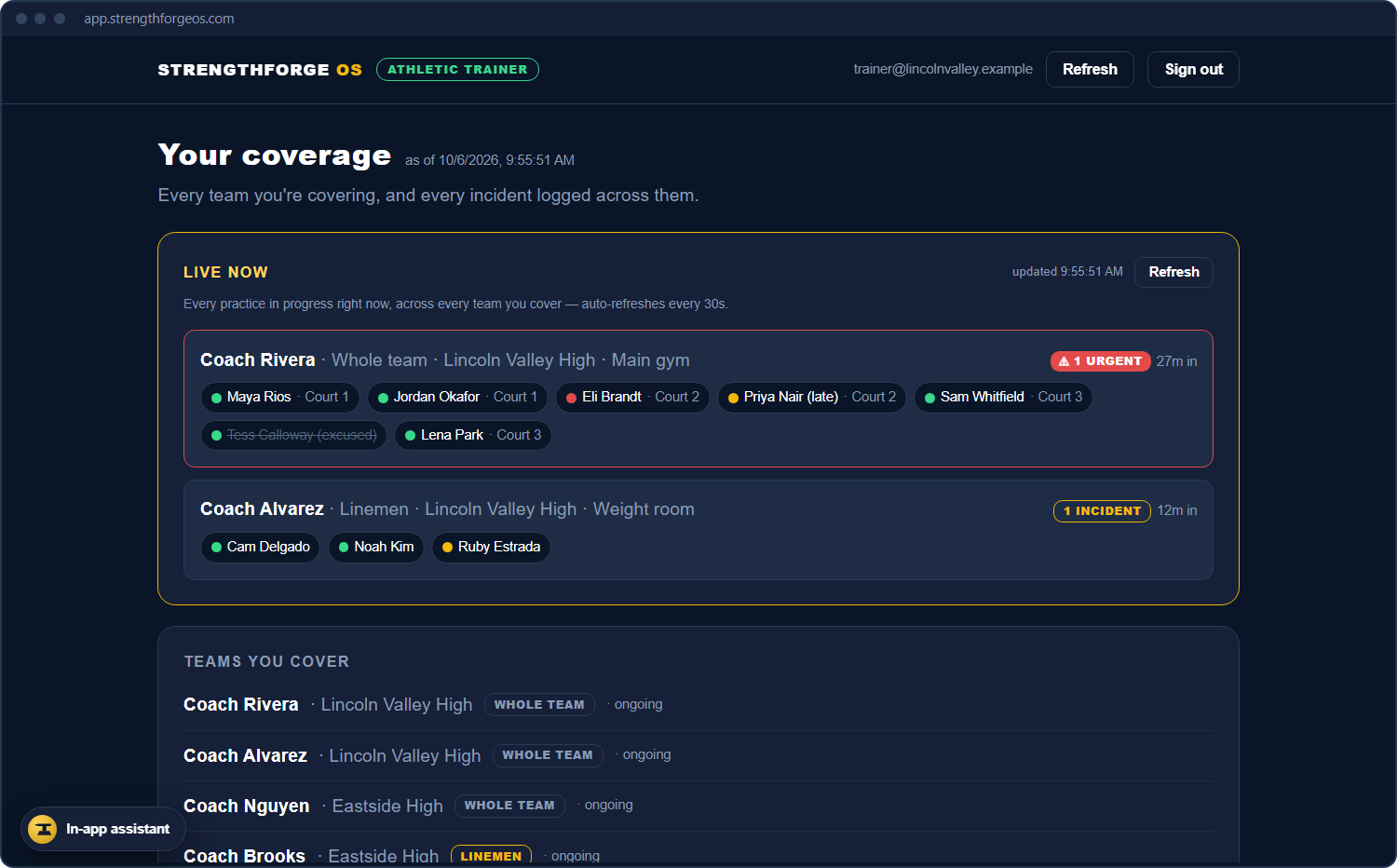Image resolution: width=1397 pixels, height=868 pixels.
Task: Click Coach Nguyen Eastside High row
Action: click(x=698, y=807)
